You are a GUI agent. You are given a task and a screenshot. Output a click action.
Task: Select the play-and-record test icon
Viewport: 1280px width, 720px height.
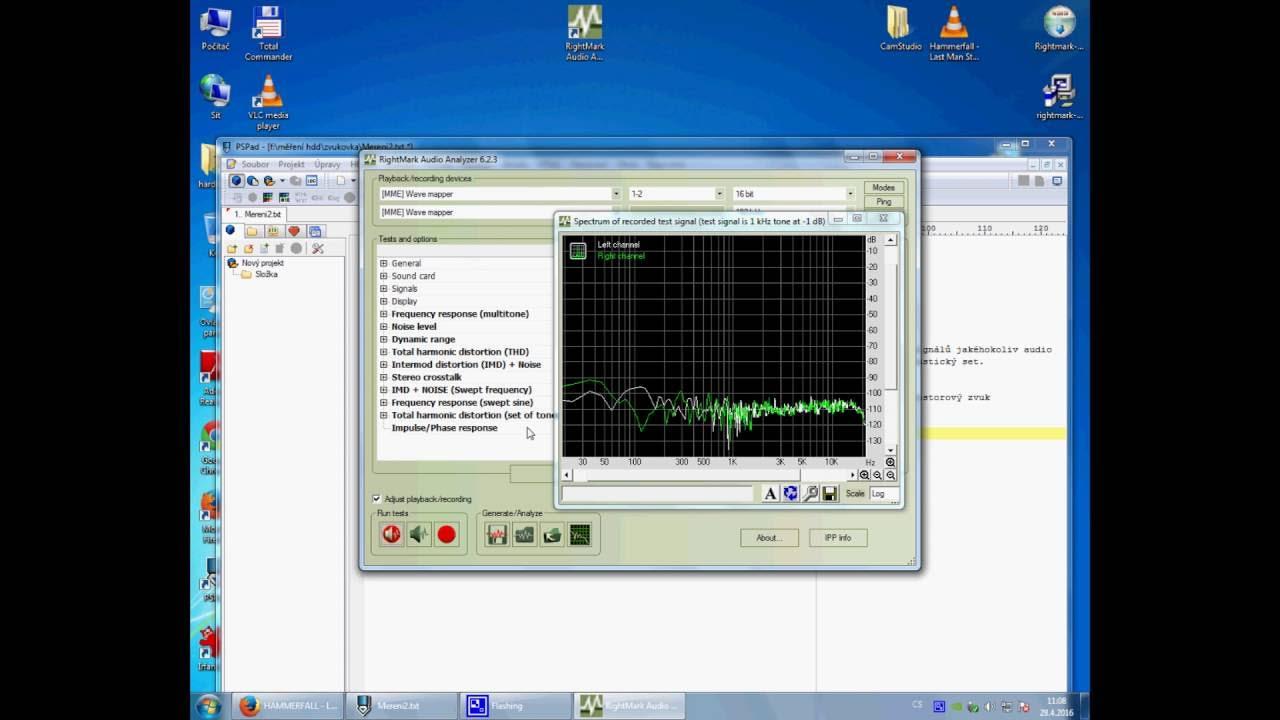pyautogui.click(x=390, y=534)
